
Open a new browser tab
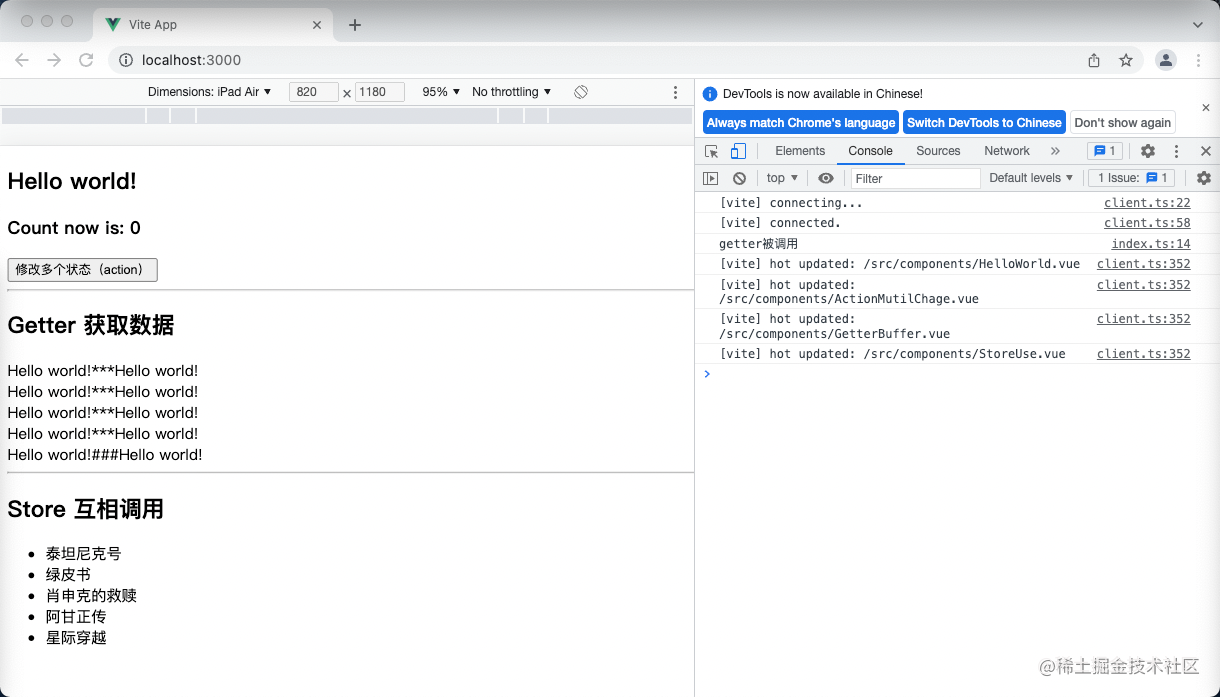(x=354, y=25)
